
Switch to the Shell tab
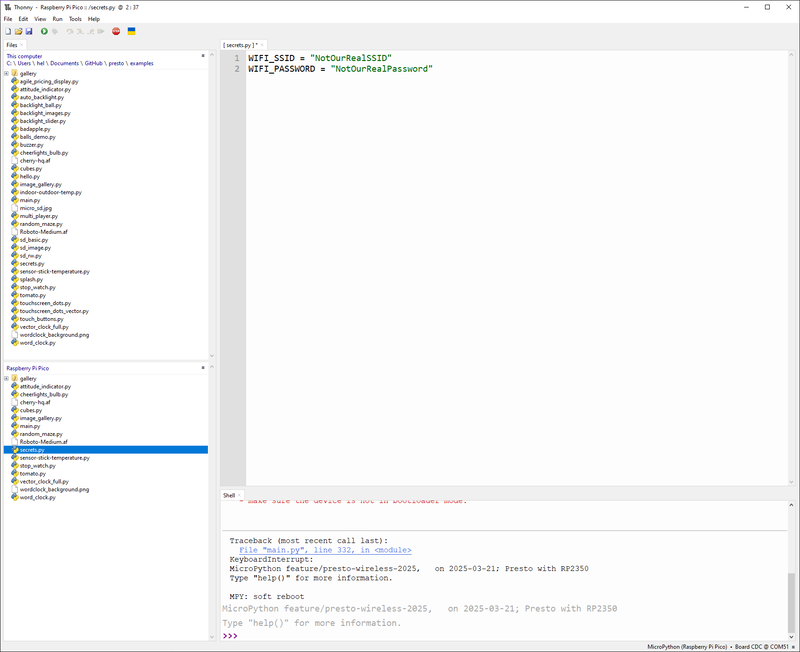click(x=228, y=495)
